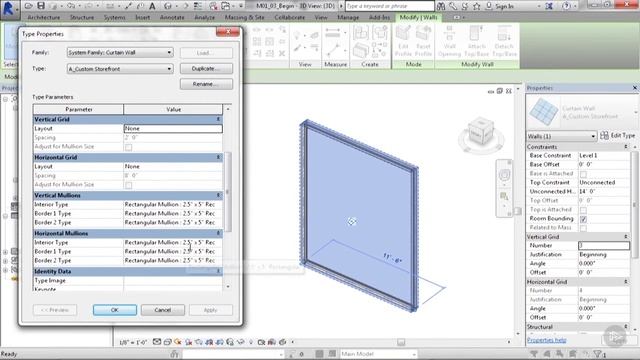Click the ViewCube in the 3D view
The height and width of the screenshot is (360, 640).
point(481,132)
